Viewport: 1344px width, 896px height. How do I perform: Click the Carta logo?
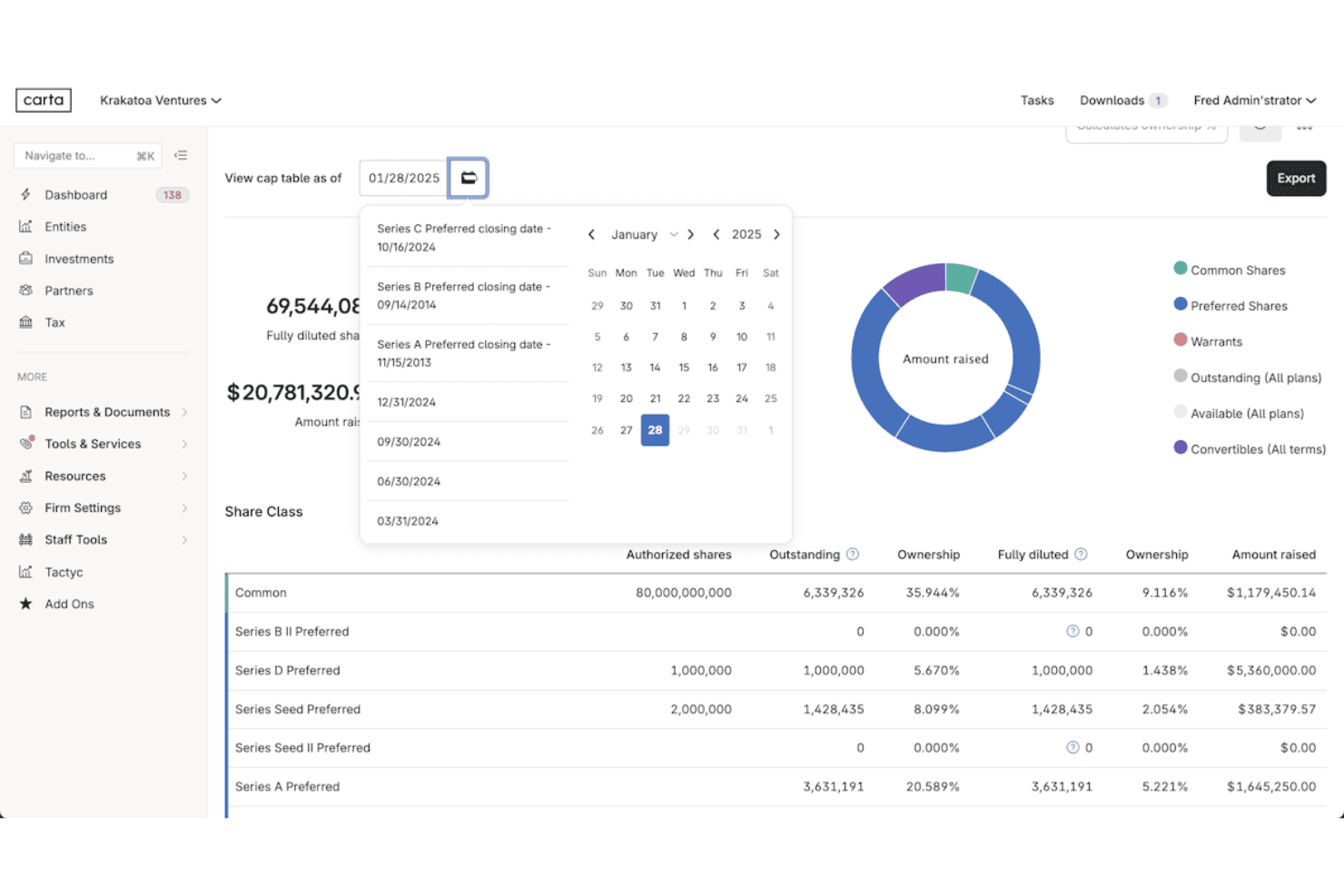point(44,100)
